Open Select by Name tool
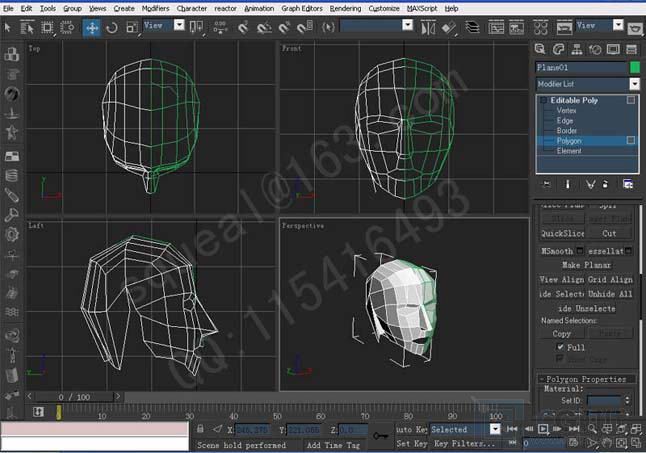 pyautogui.click(x=27, y=28)
